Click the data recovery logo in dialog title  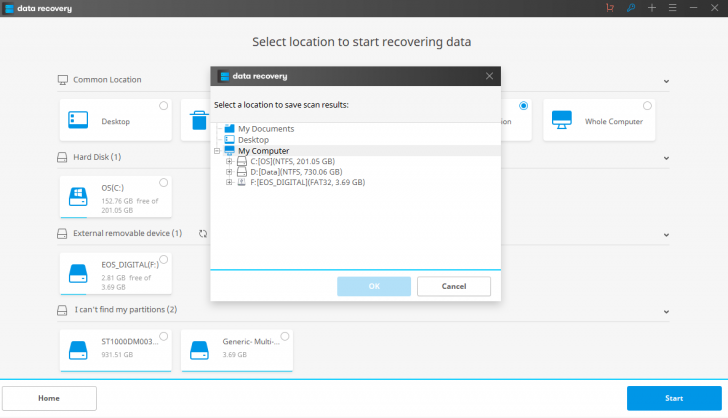(x=224, y=76)
